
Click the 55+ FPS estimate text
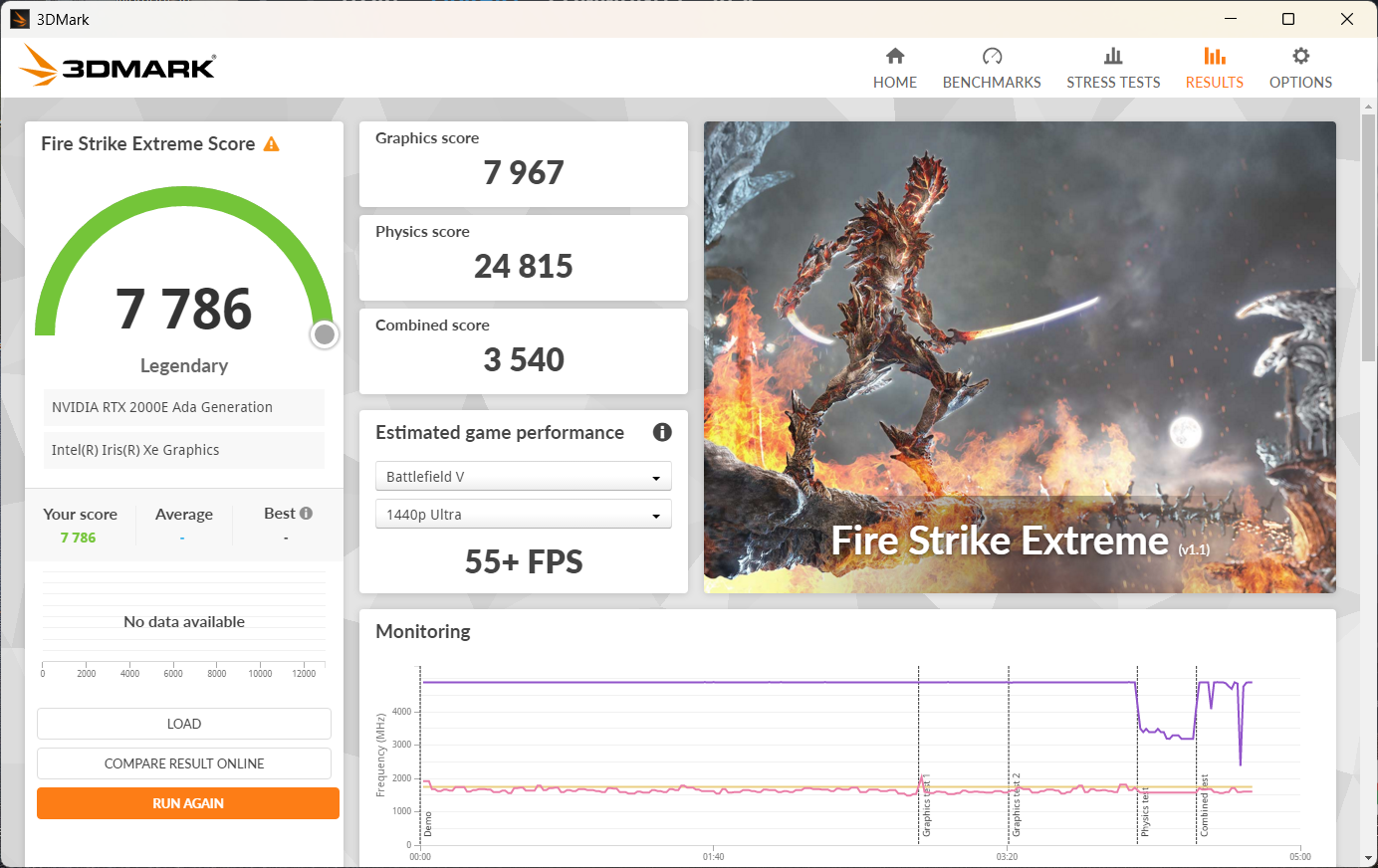pos(524,562)
